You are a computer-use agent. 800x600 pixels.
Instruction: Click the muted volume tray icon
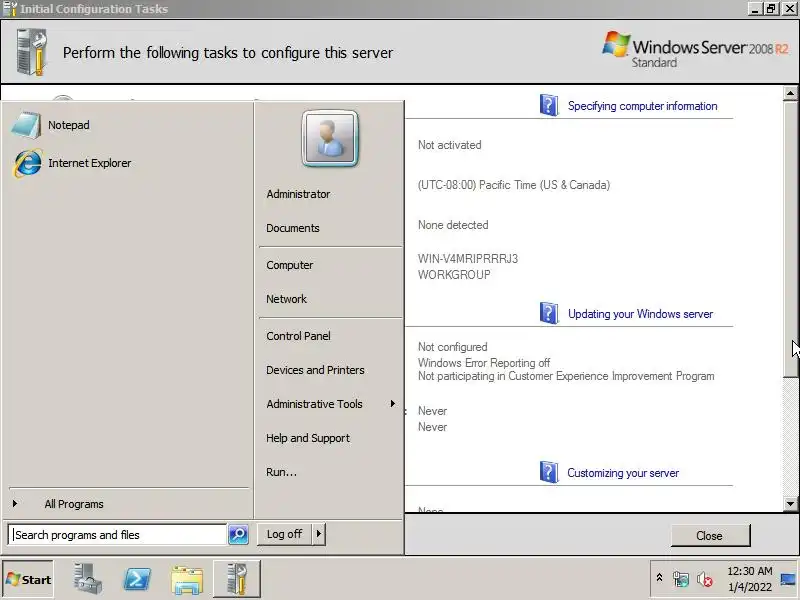(704, 580)
